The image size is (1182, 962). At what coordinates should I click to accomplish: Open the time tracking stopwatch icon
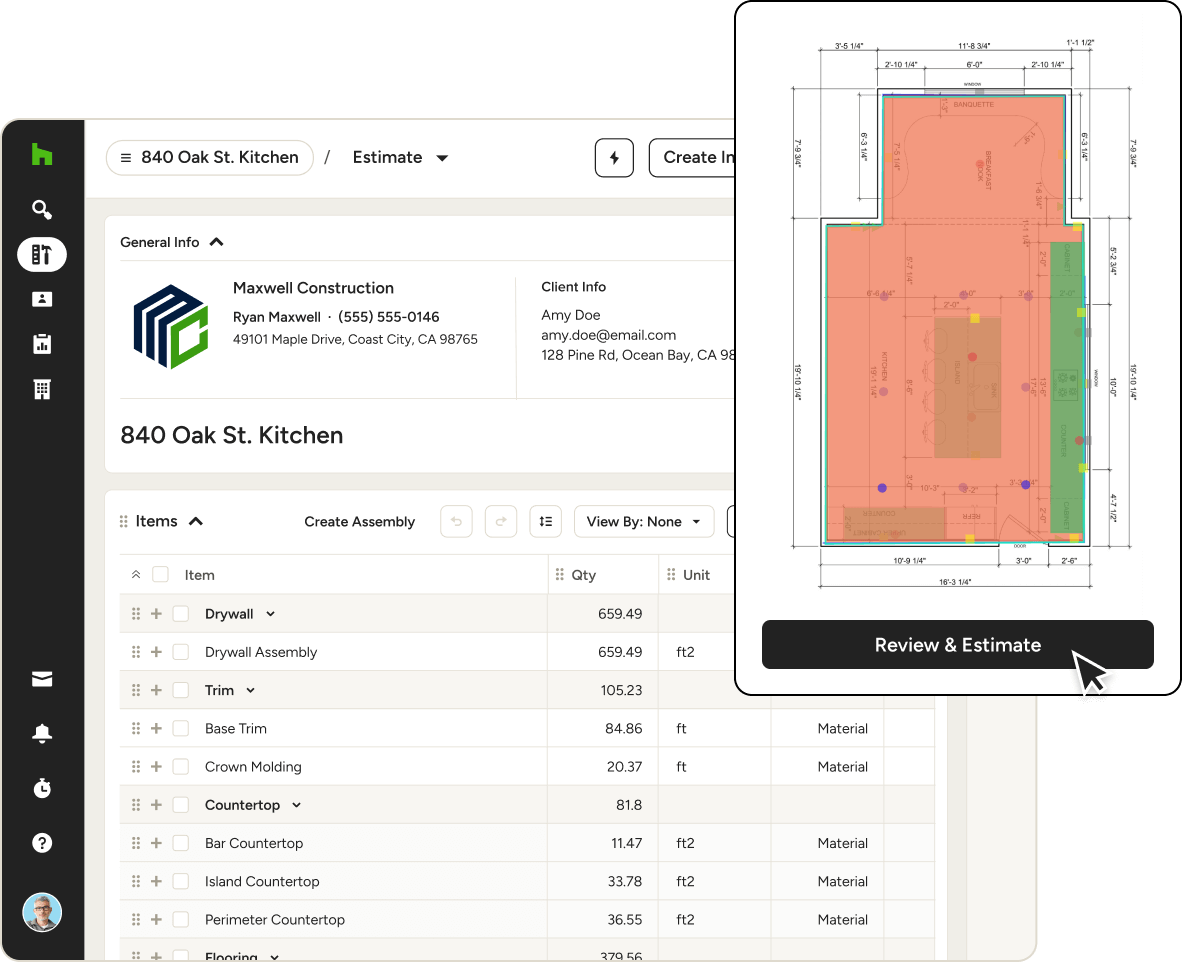click(x=41, y=789)
